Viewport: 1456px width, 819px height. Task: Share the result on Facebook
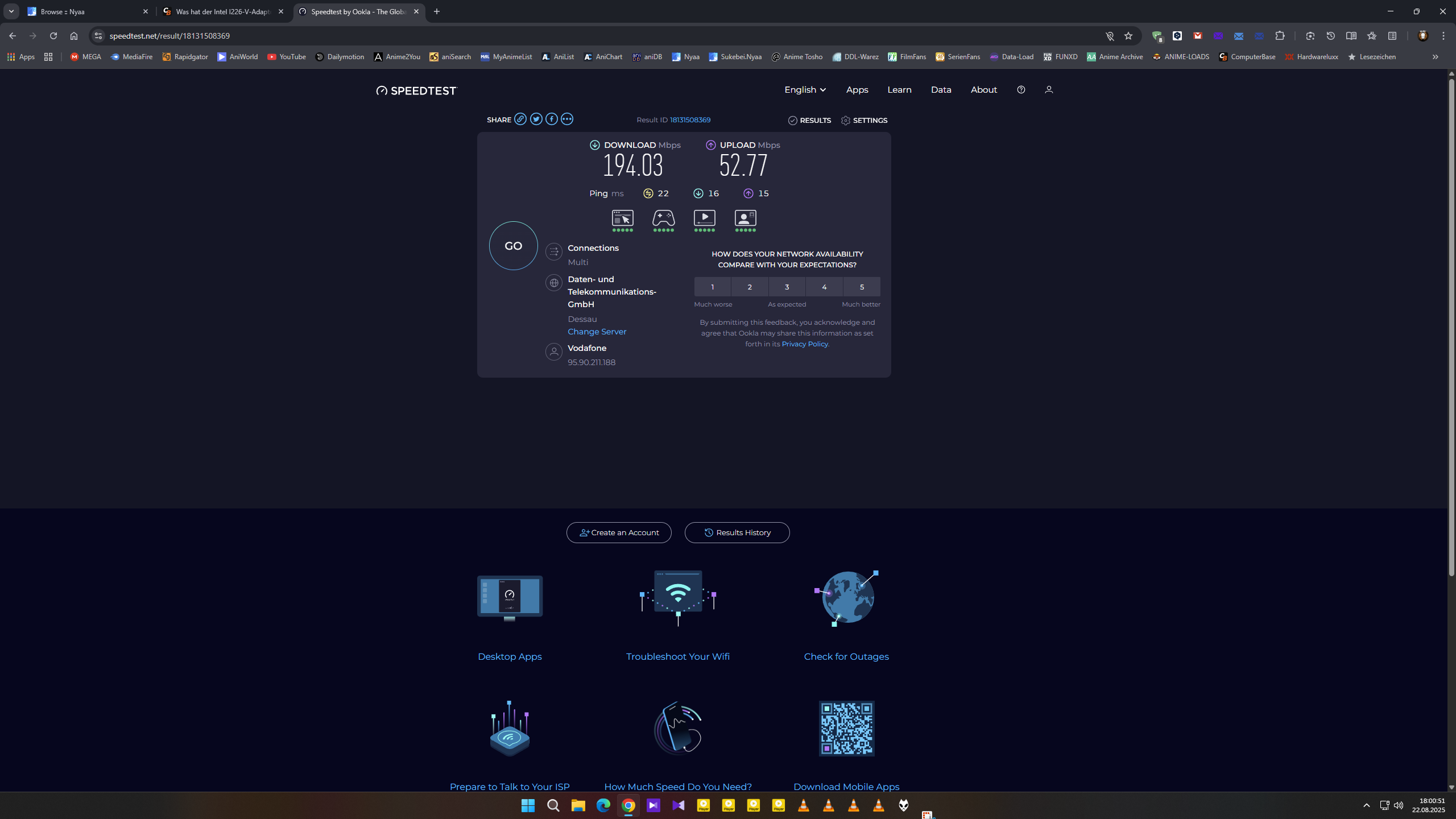coord(551,118)
